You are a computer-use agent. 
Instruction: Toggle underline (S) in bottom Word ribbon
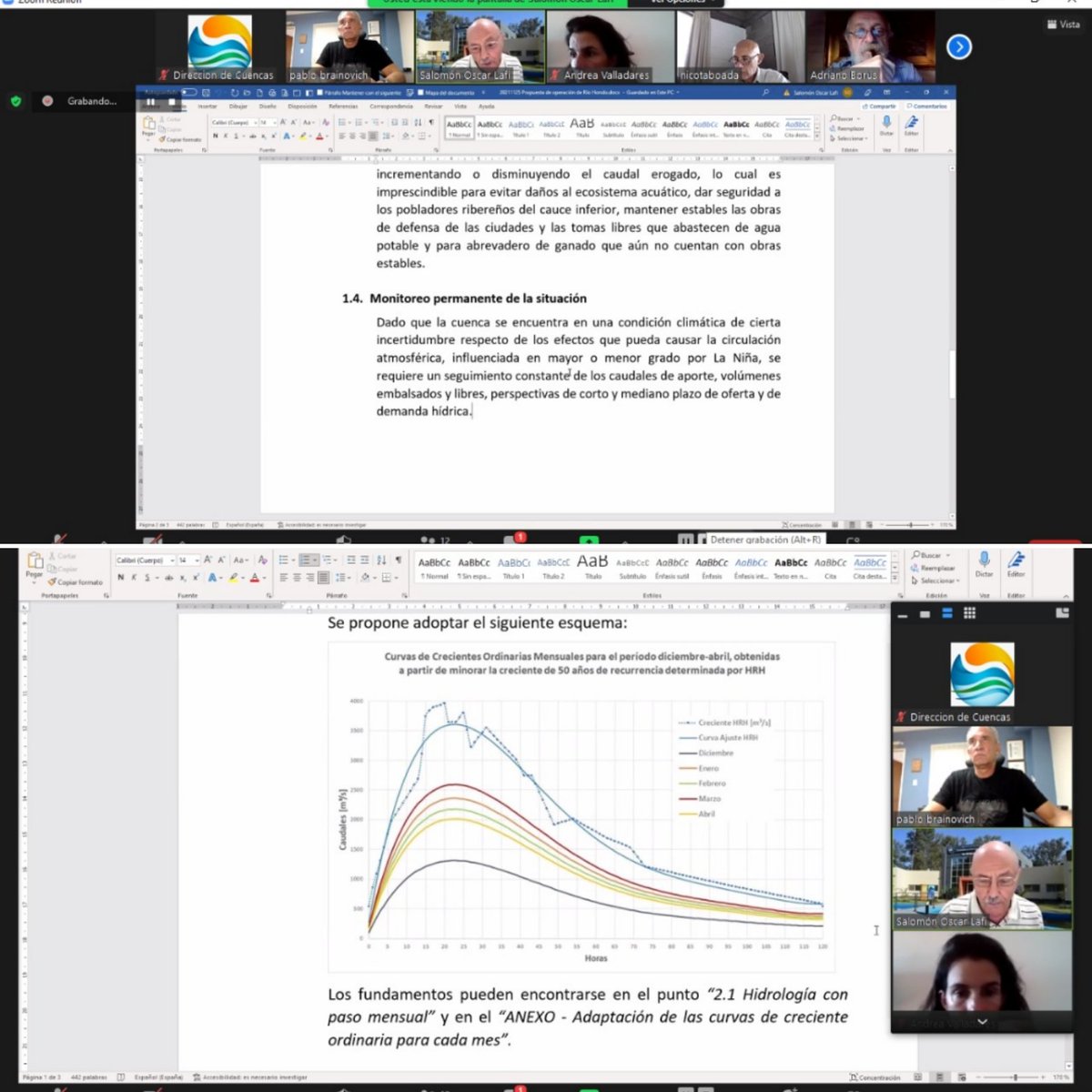(x=147, y=578)
